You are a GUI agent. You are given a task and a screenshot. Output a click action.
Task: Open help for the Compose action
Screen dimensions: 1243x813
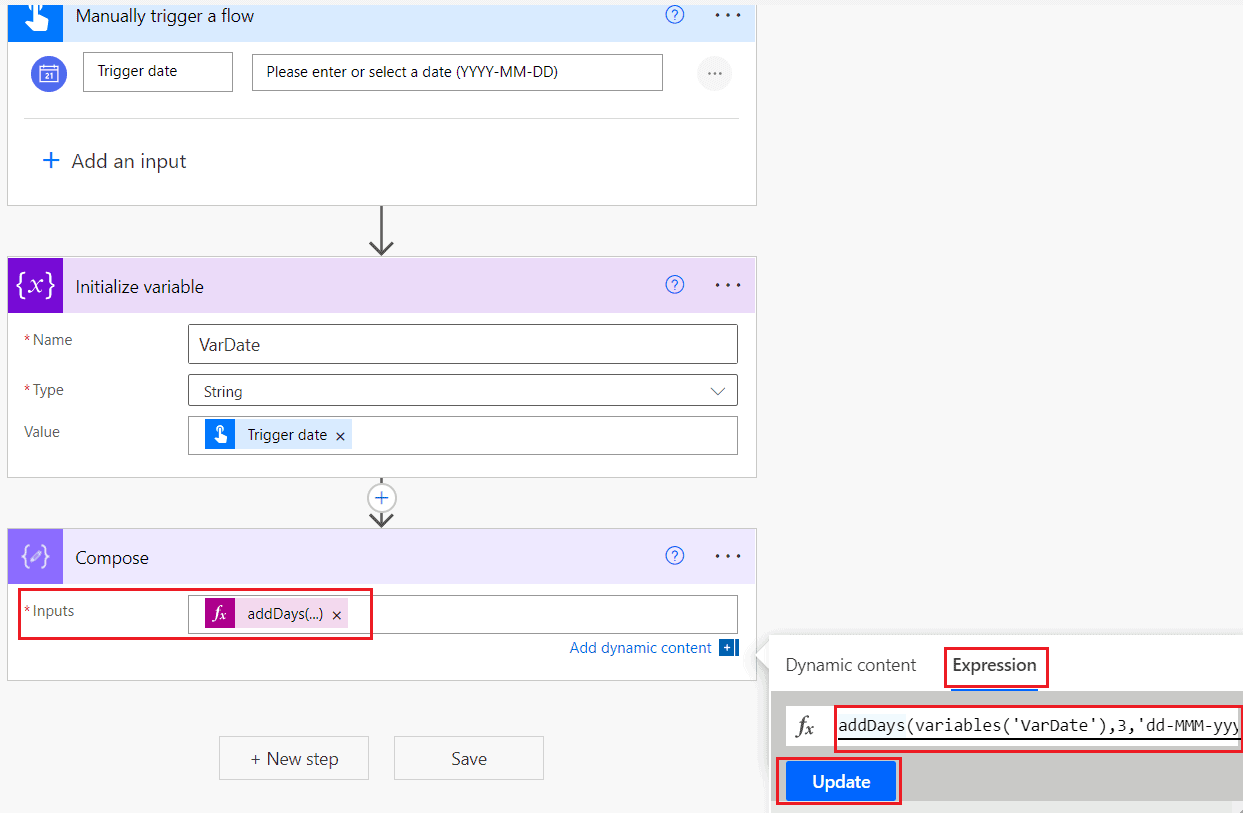674,555
